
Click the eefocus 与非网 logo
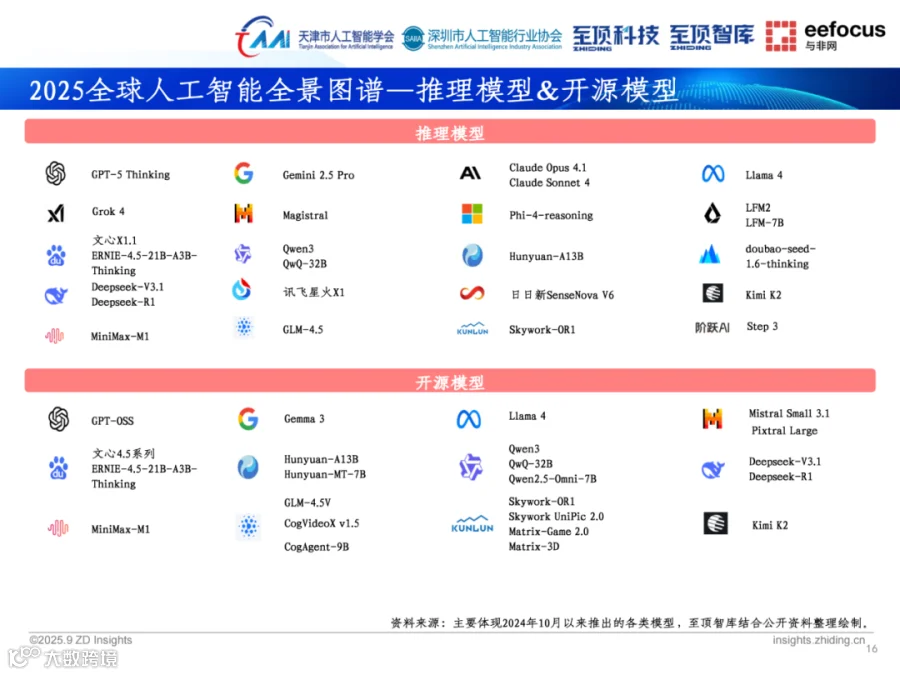pyautogui.click(x=825, y=36)
